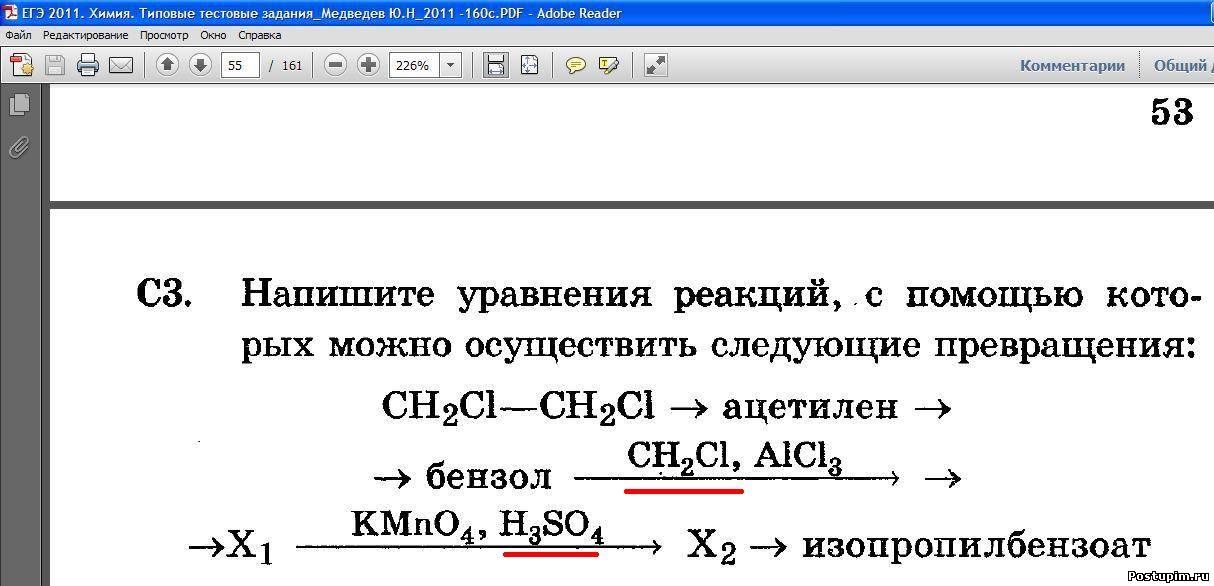Click the page number input field
The image size is (1214, 586).
[240, 65]
